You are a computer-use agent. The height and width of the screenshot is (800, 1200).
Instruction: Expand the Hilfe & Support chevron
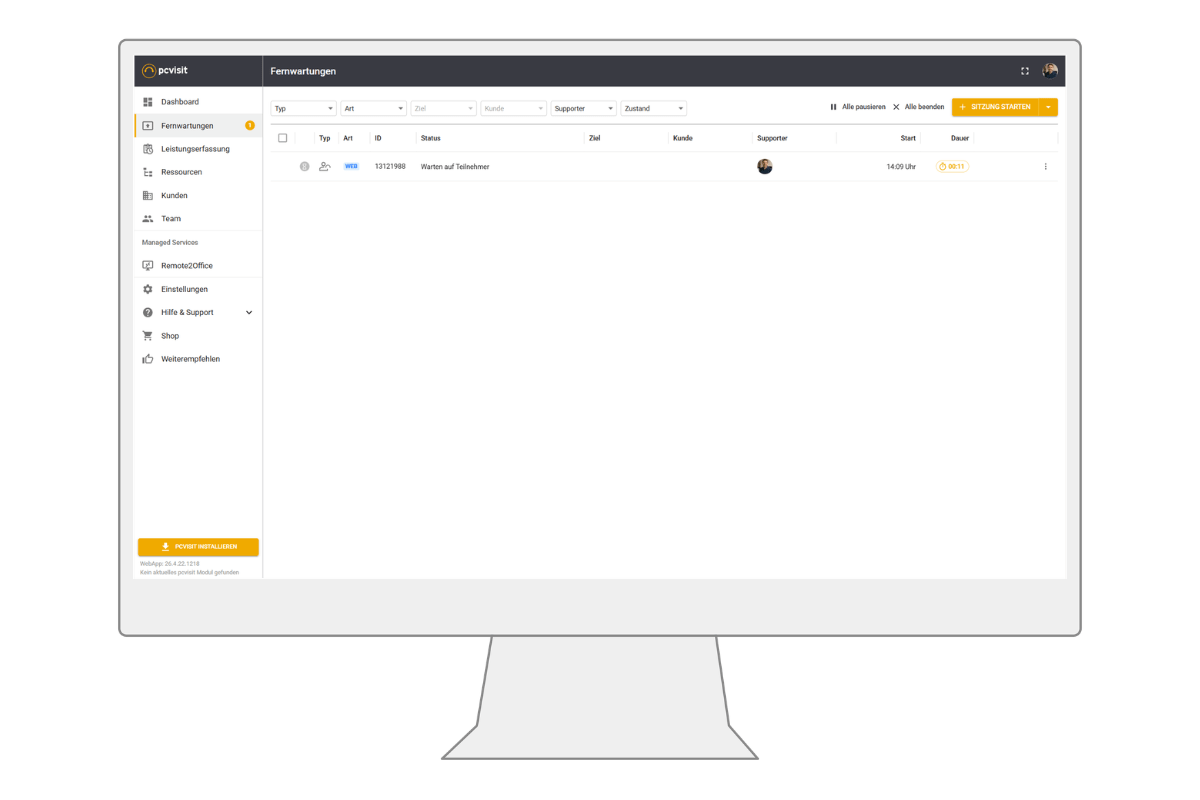(x=249, y=313)
